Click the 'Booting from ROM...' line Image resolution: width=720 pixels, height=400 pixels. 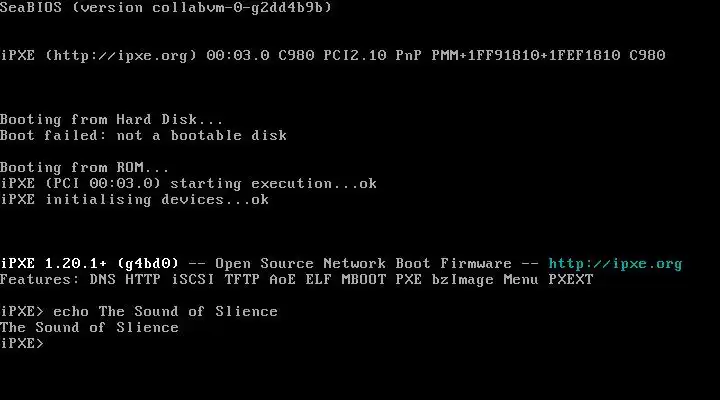tap(85, 168)
